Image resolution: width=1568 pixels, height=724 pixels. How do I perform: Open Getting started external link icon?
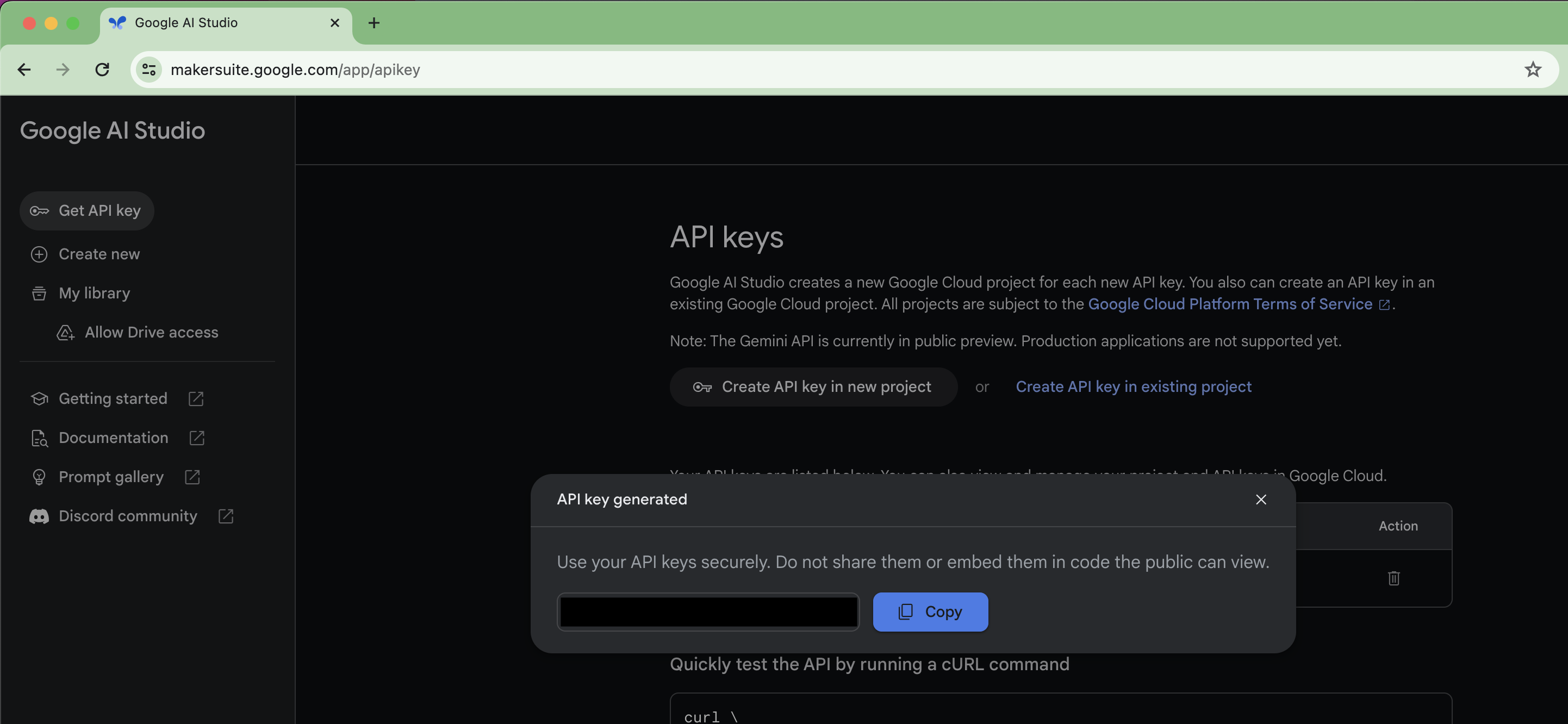pyautogui.click(x=195, y=398)
